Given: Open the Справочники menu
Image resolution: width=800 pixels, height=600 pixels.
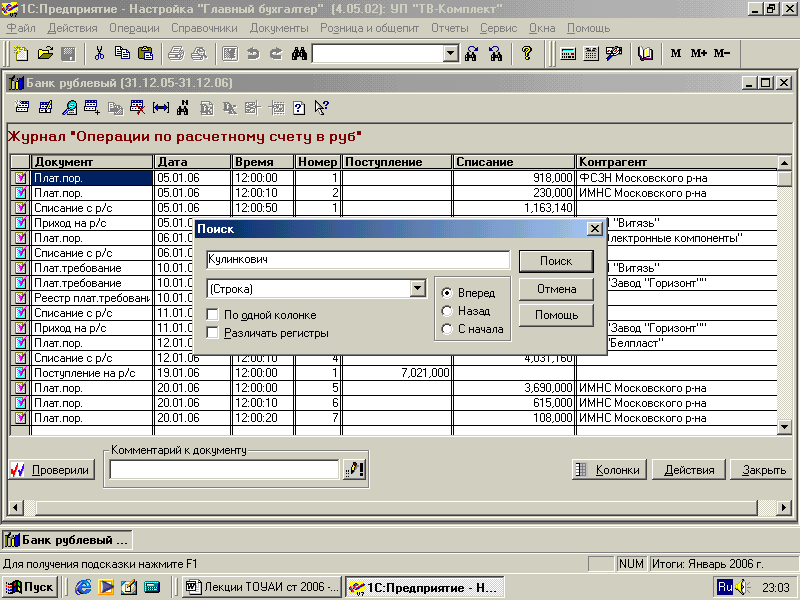Looking at the screenshot, I should click(x=204, y=28).
